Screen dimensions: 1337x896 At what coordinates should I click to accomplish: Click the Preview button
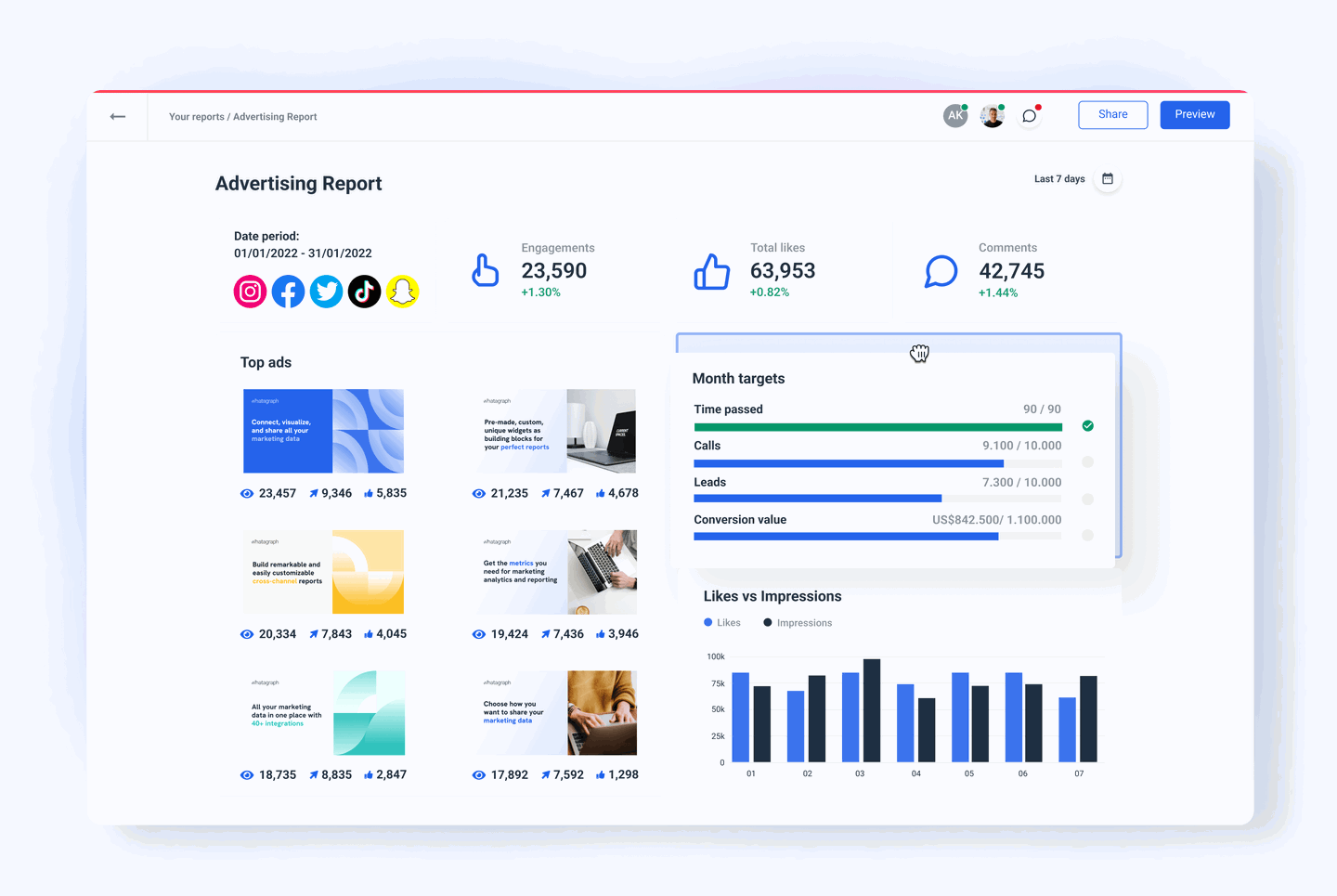point(1195,114)
